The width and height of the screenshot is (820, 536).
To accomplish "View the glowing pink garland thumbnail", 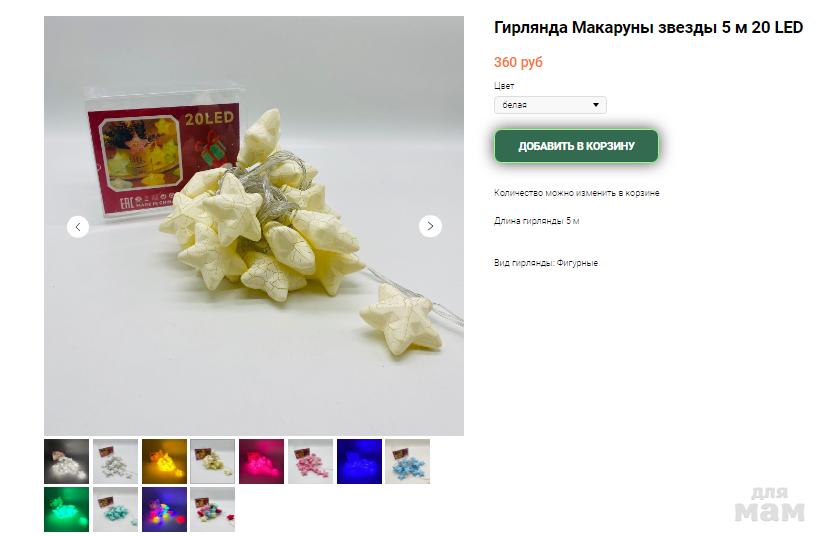I will pos(261,461).
